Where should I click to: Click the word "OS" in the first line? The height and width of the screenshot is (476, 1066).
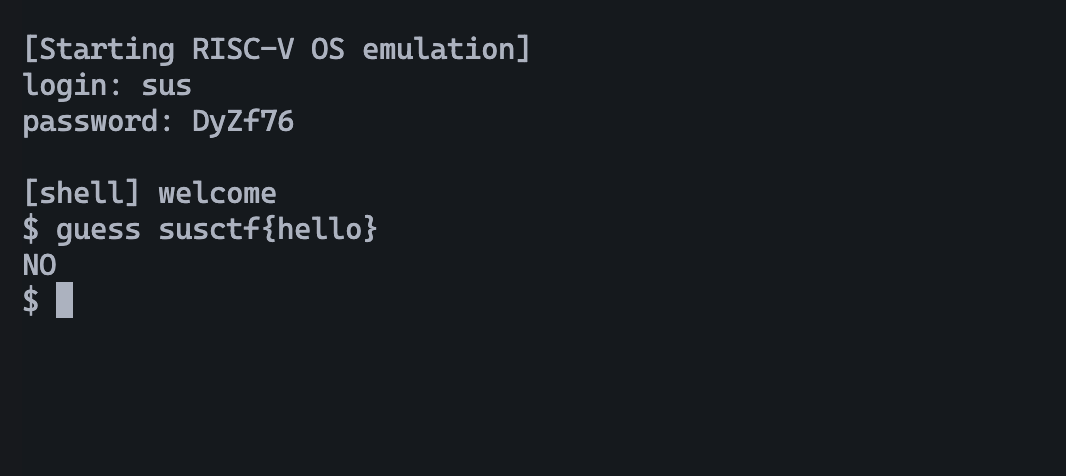327,49
